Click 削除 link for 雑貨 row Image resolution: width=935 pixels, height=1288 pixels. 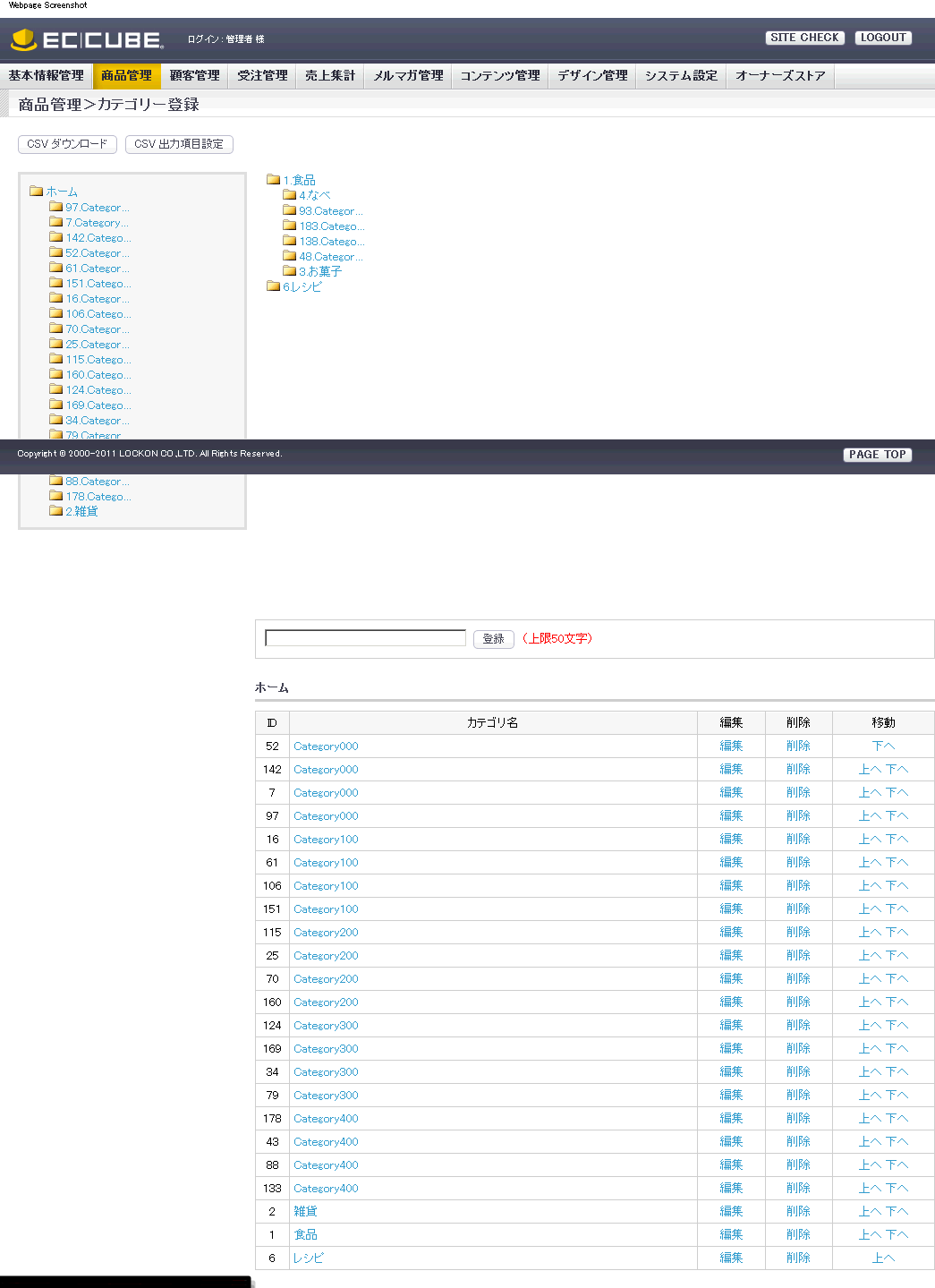[x=798, y=1212]
